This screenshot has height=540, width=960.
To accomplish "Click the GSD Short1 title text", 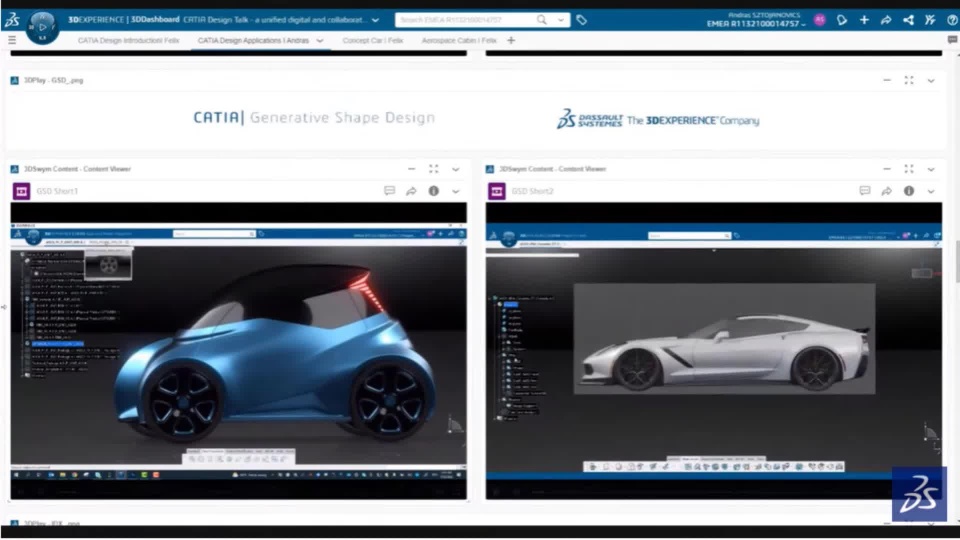I will tap(57, 191).
